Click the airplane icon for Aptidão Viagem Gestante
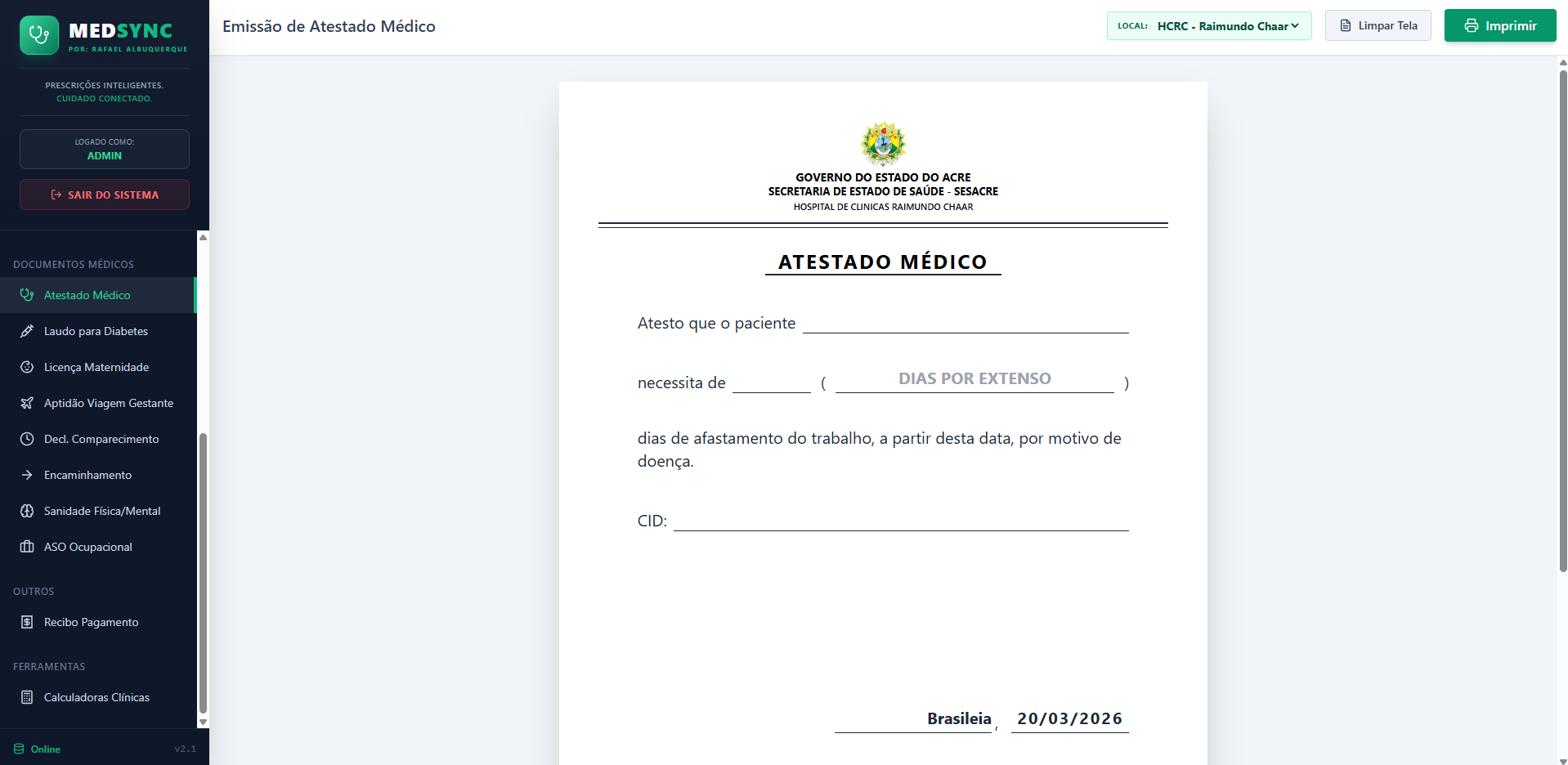This screenshot has width=1568, height=765. click(27, 403)
